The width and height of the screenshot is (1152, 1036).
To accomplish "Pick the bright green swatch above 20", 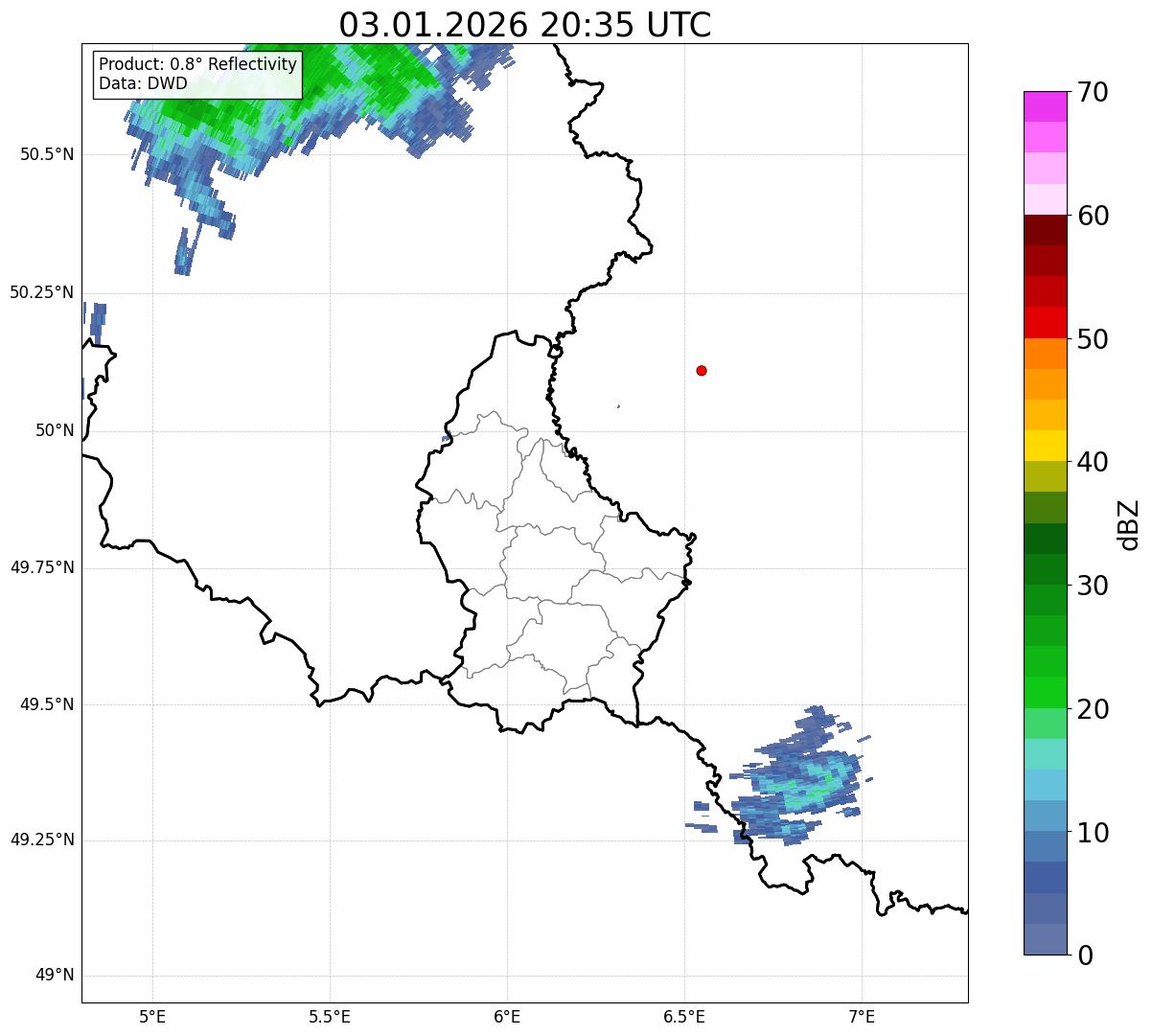I will pos(1046,692).
